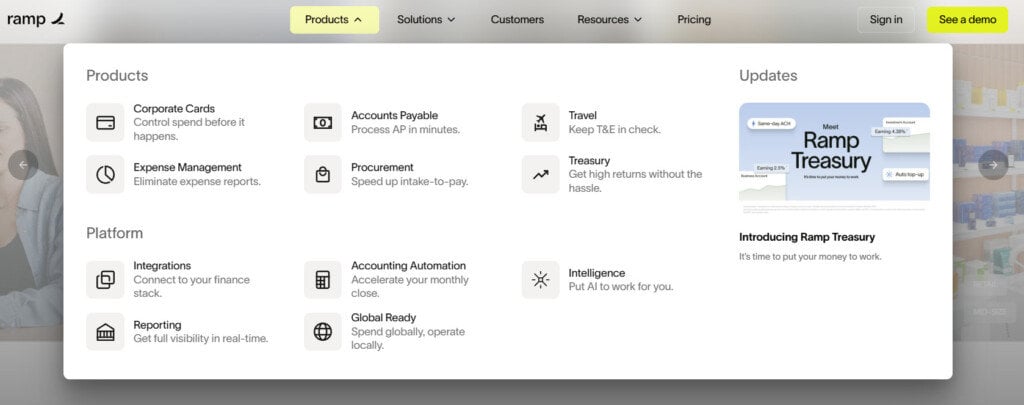Expand the Solutions dropdown

426,20
